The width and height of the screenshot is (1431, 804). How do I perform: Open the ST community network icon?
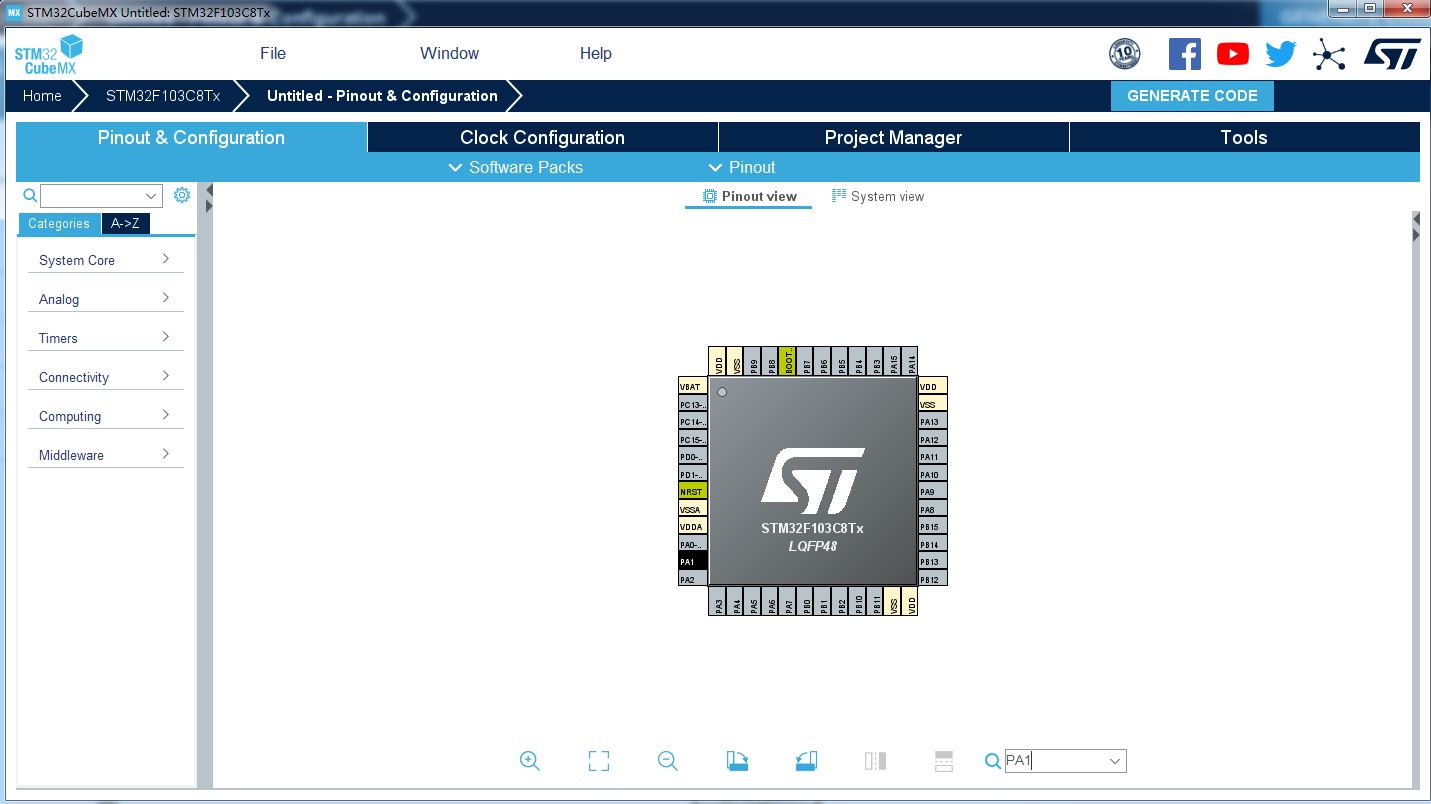point(1329,54)
